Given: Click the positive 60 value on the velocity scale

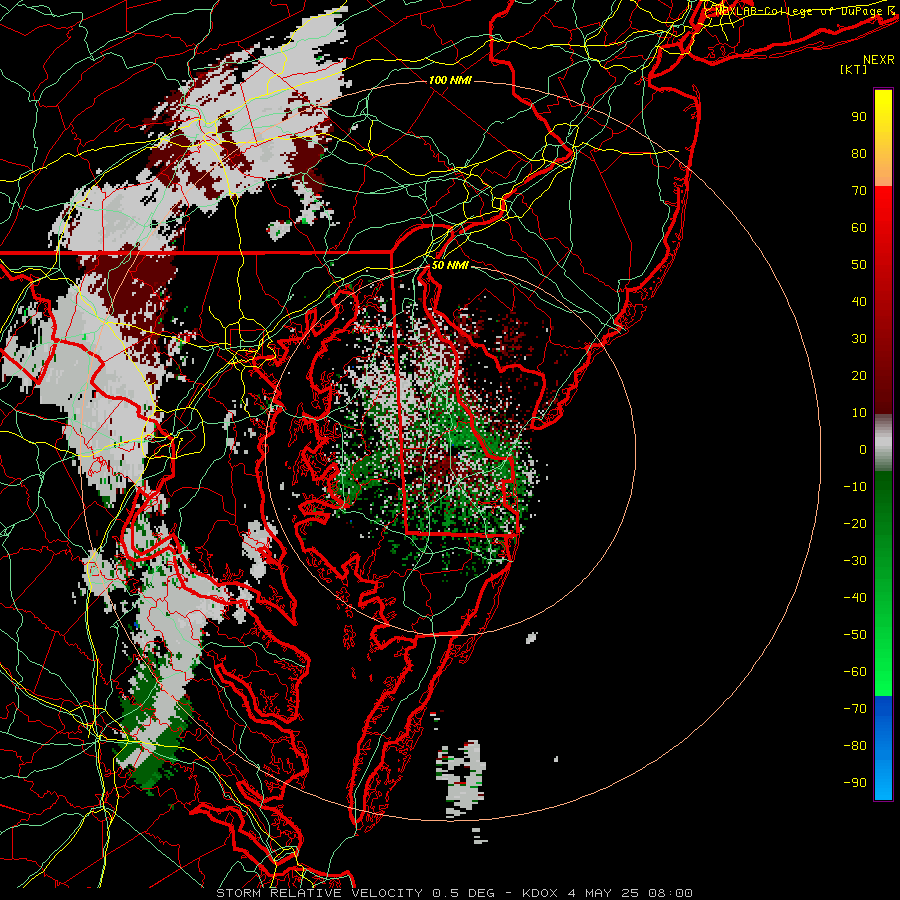Looking at the screenshot, I should (859, 227).
